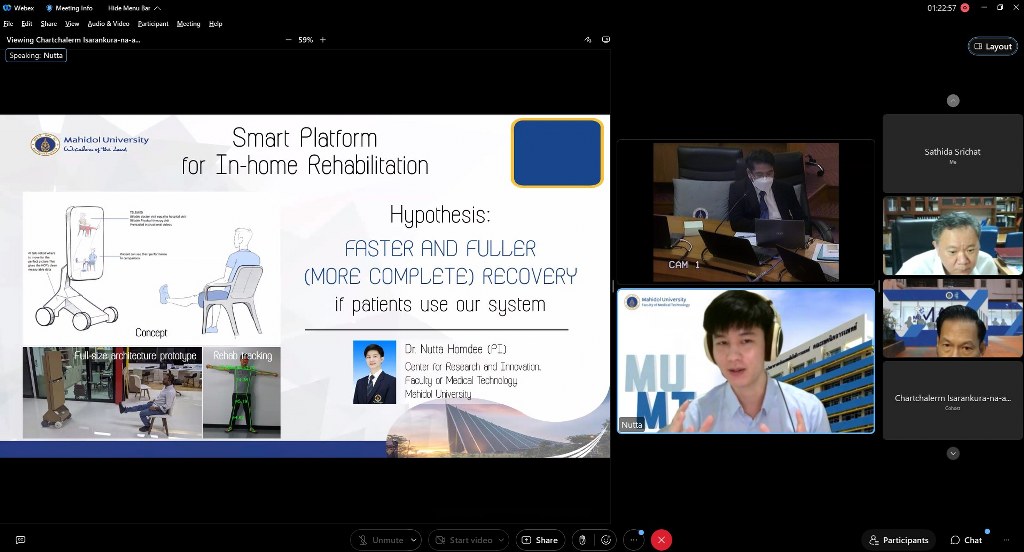Open the Chat panel
1024x552 pixels.
[966, 540]
